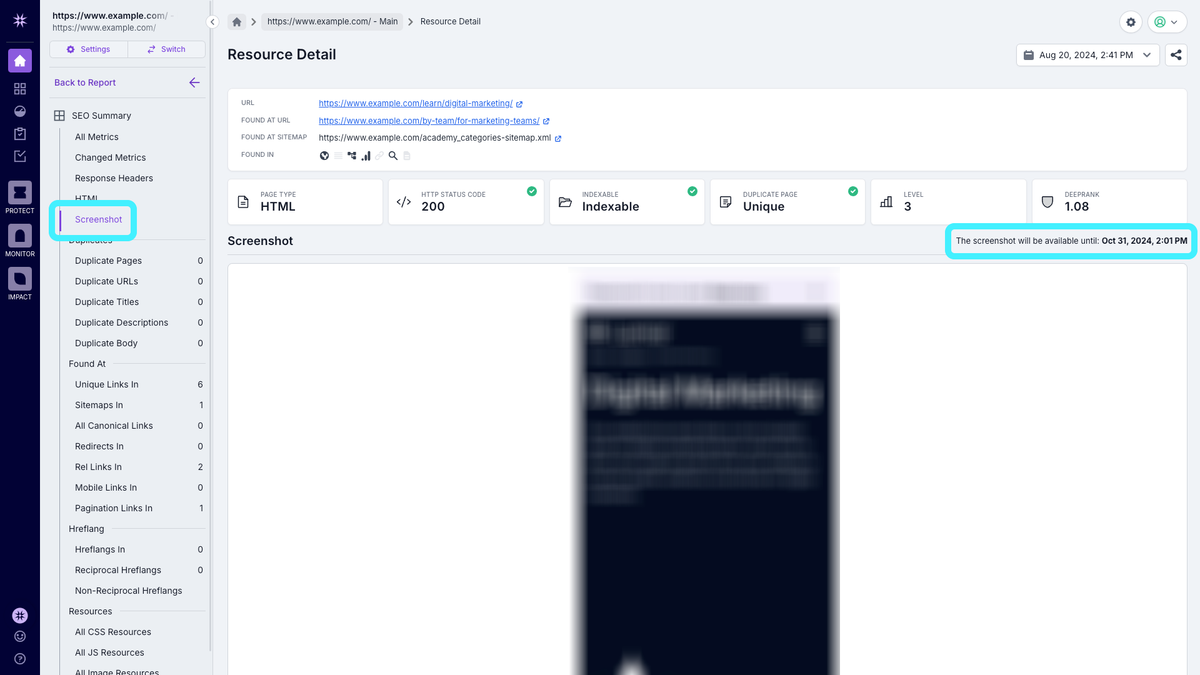
Task: Click the share icon button
Action: pos(1176,55)
